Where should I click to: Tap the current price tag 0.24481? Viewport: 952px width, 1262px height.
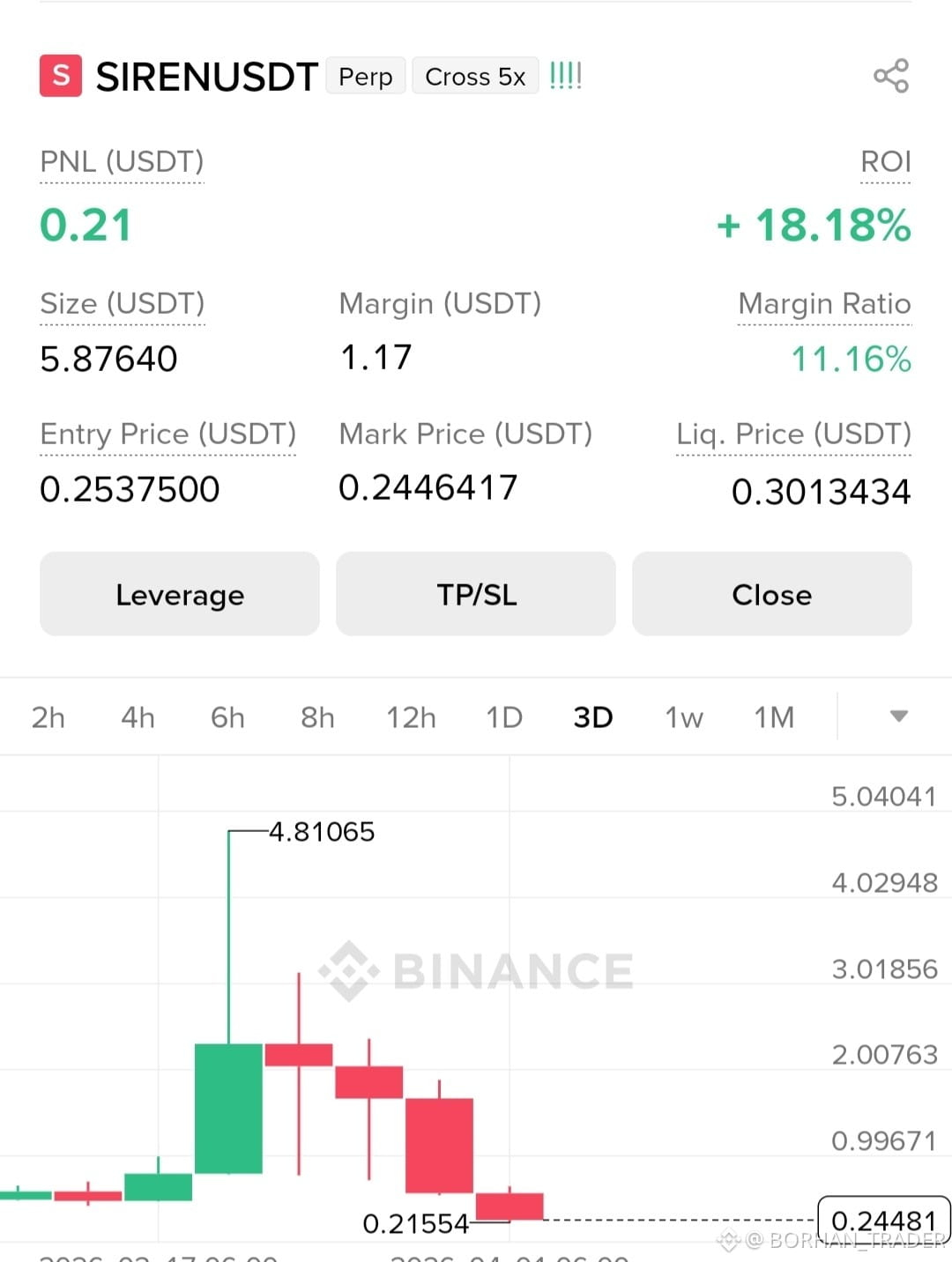[x=884, y=1221]
